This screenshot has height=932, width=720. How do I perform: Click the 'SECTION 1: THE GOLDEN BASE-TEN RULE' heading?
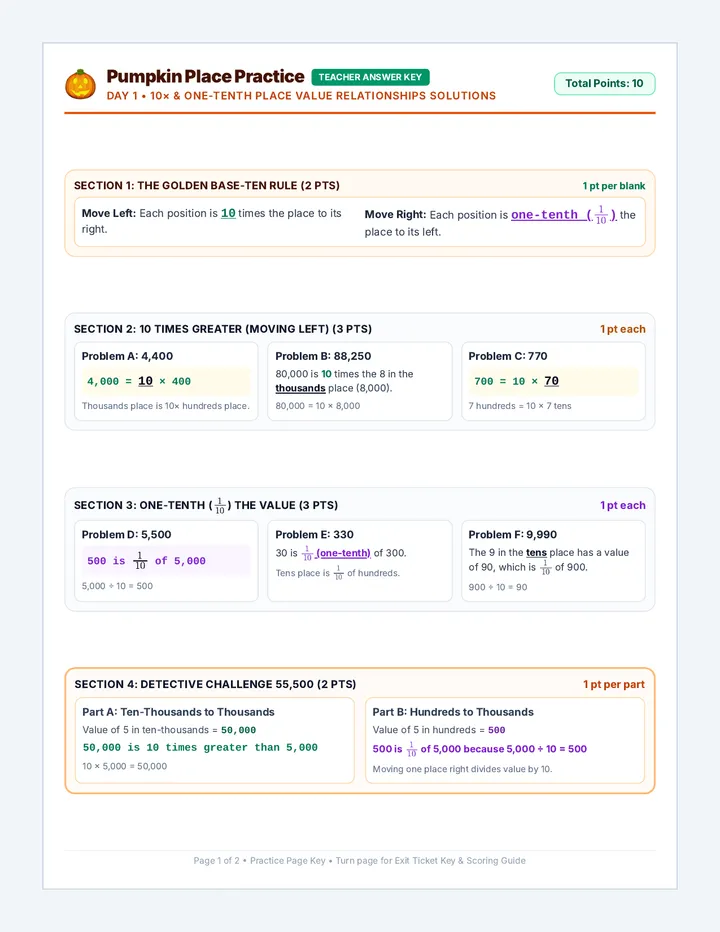[x=207, y=185]
